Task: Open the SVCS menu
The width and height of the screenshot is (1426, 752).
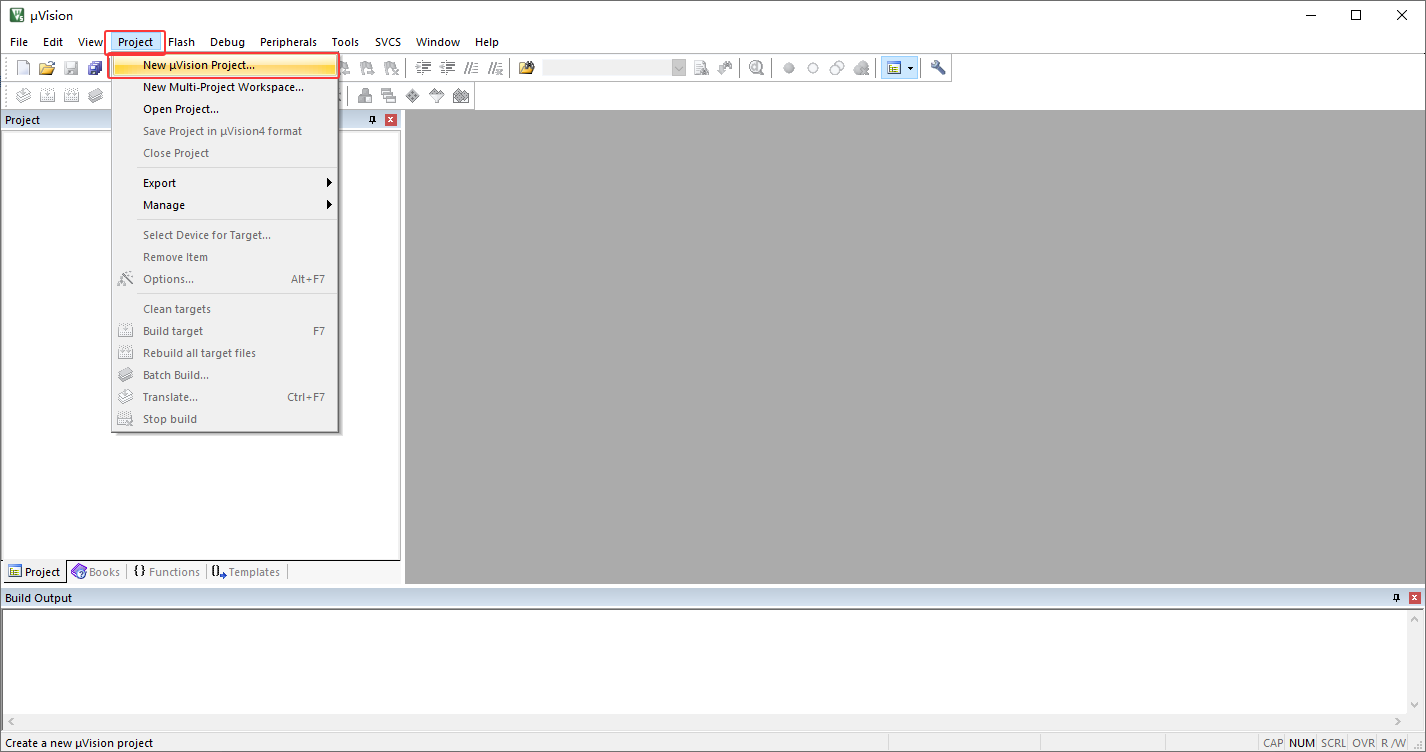Action: coord(388,42)
